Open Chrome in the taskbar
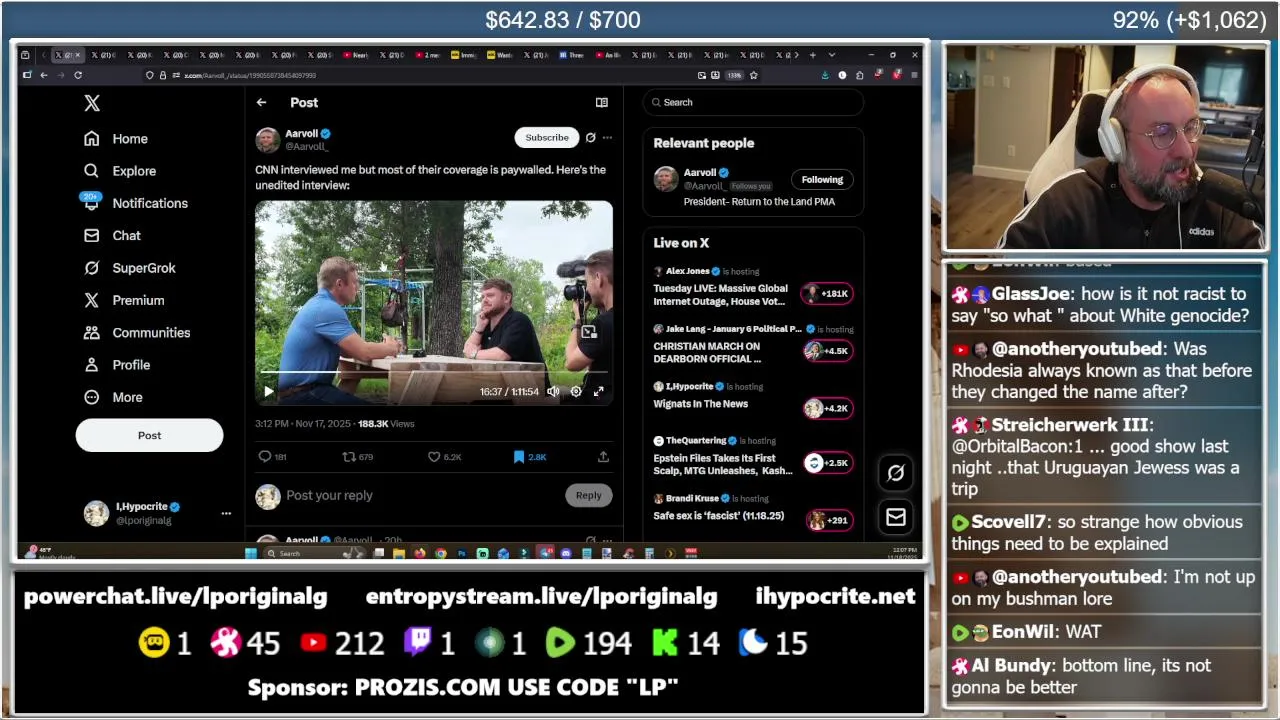Screen dimensions: 1280x720 440,553
